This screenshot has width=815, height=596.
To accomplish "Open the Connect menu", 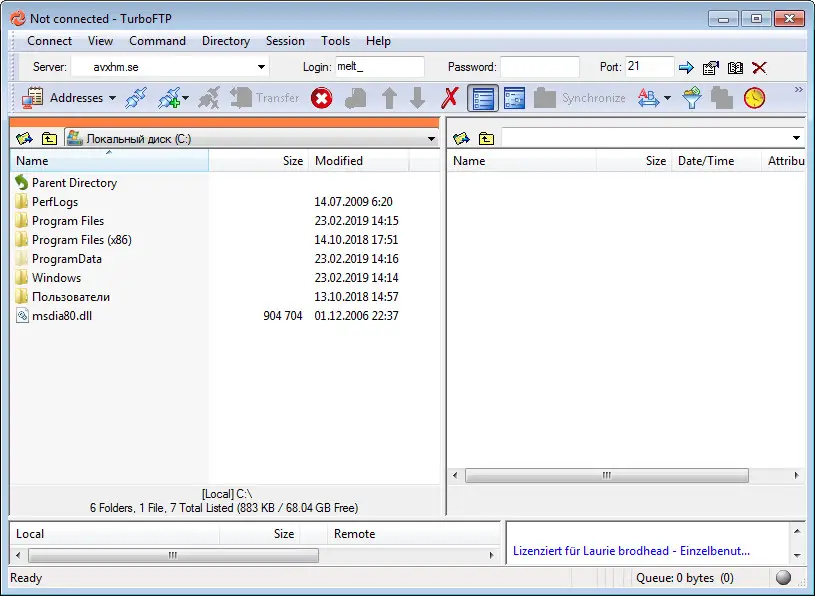I will click(49, 41).
